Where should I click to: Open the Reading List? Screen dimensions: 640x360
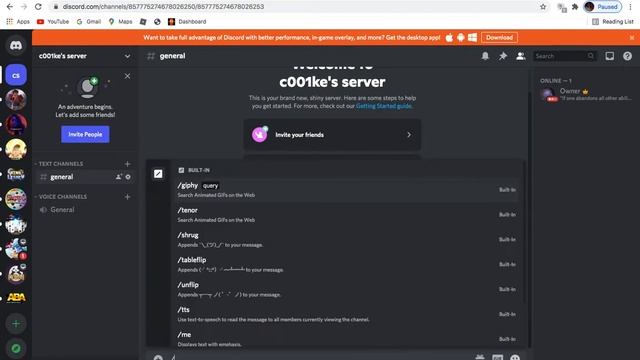click(x=613, y=22)
